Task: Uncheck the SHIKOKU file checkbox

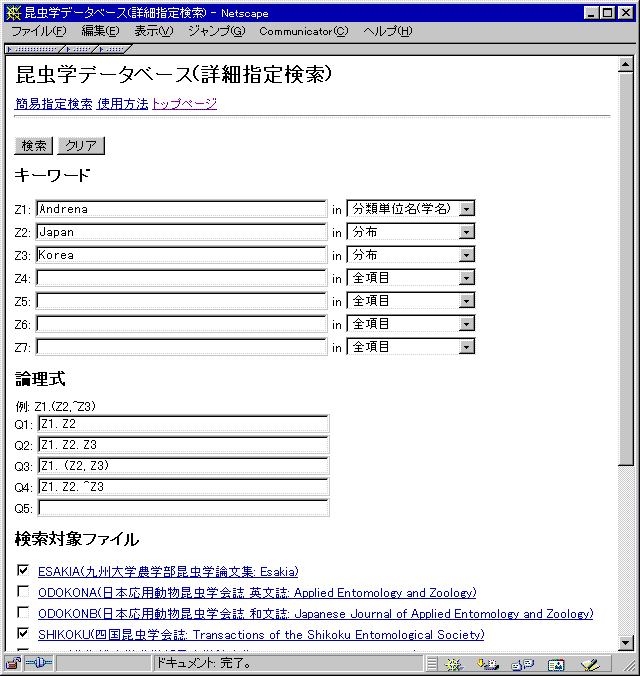Action: [23, 633]
